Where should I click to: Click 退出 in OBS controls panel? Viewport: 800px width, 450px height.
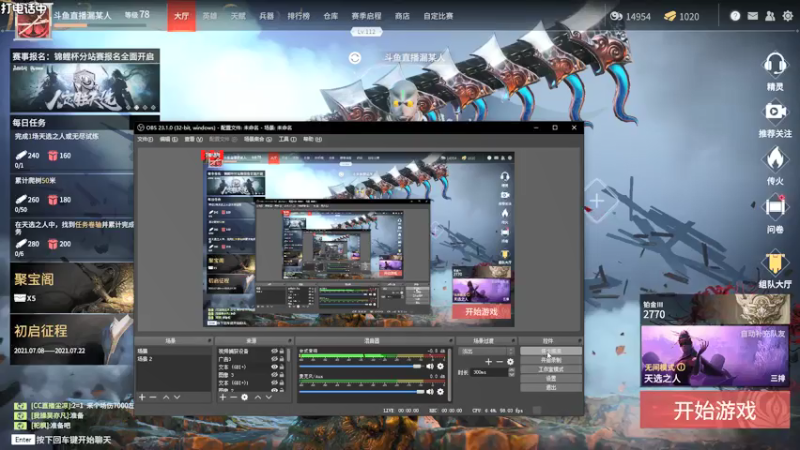tap(551, 387)
